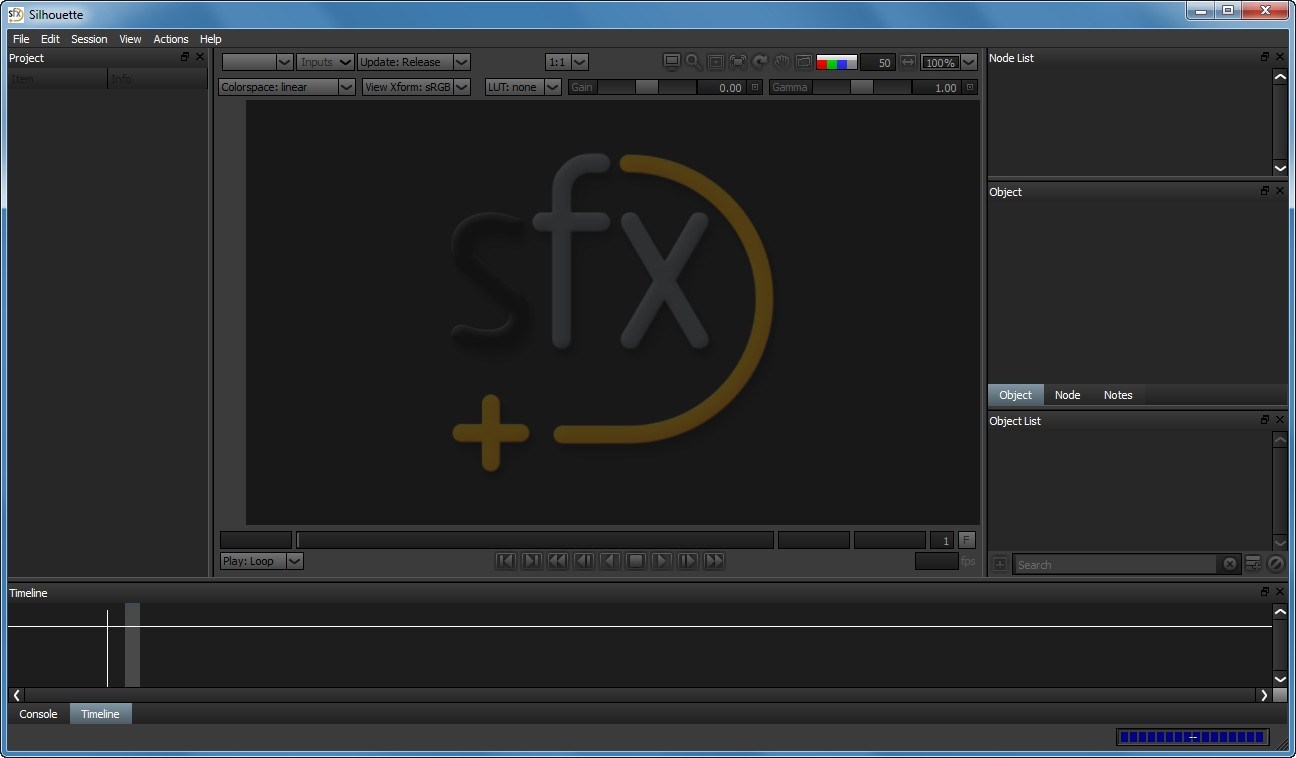
Task: Open the Actions menu
Action: pyautogui.click(x=170, y=39)
